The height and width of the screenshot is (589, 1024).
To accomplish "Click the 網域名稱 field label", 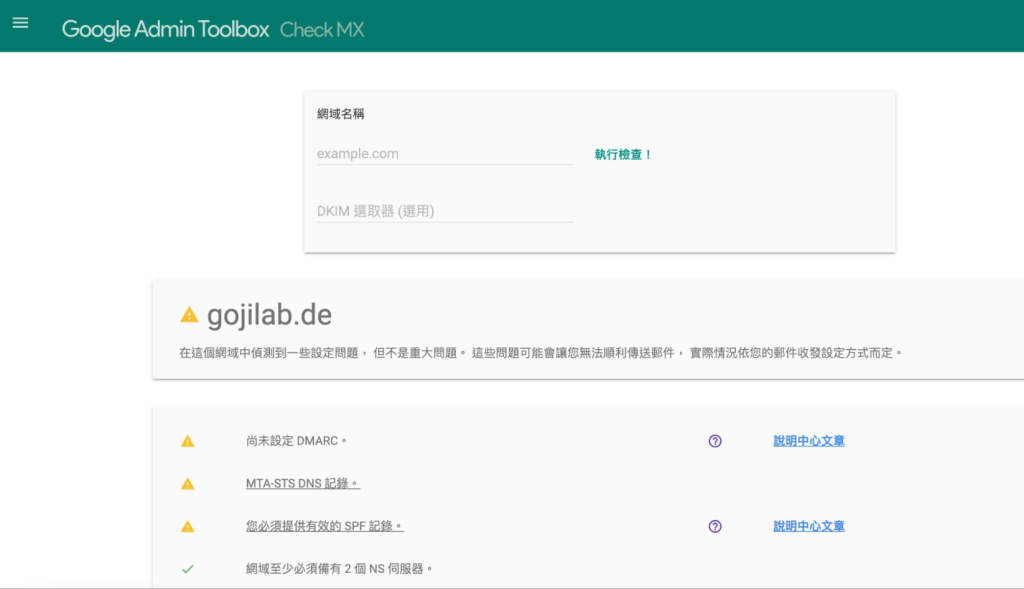I will [x=340, y=114].
